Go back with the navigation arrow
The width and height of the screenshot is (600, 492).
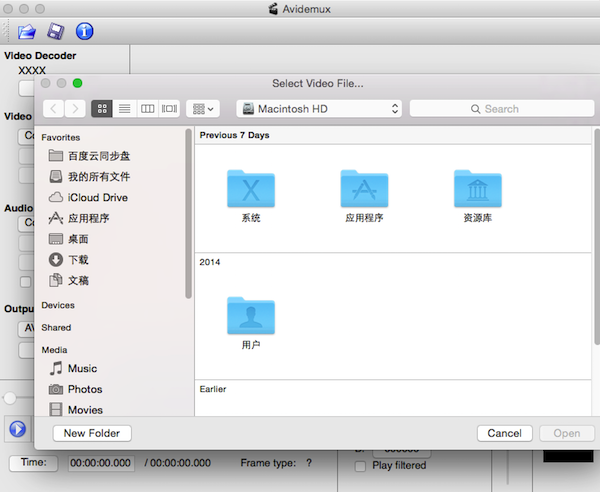coord(53,108)
